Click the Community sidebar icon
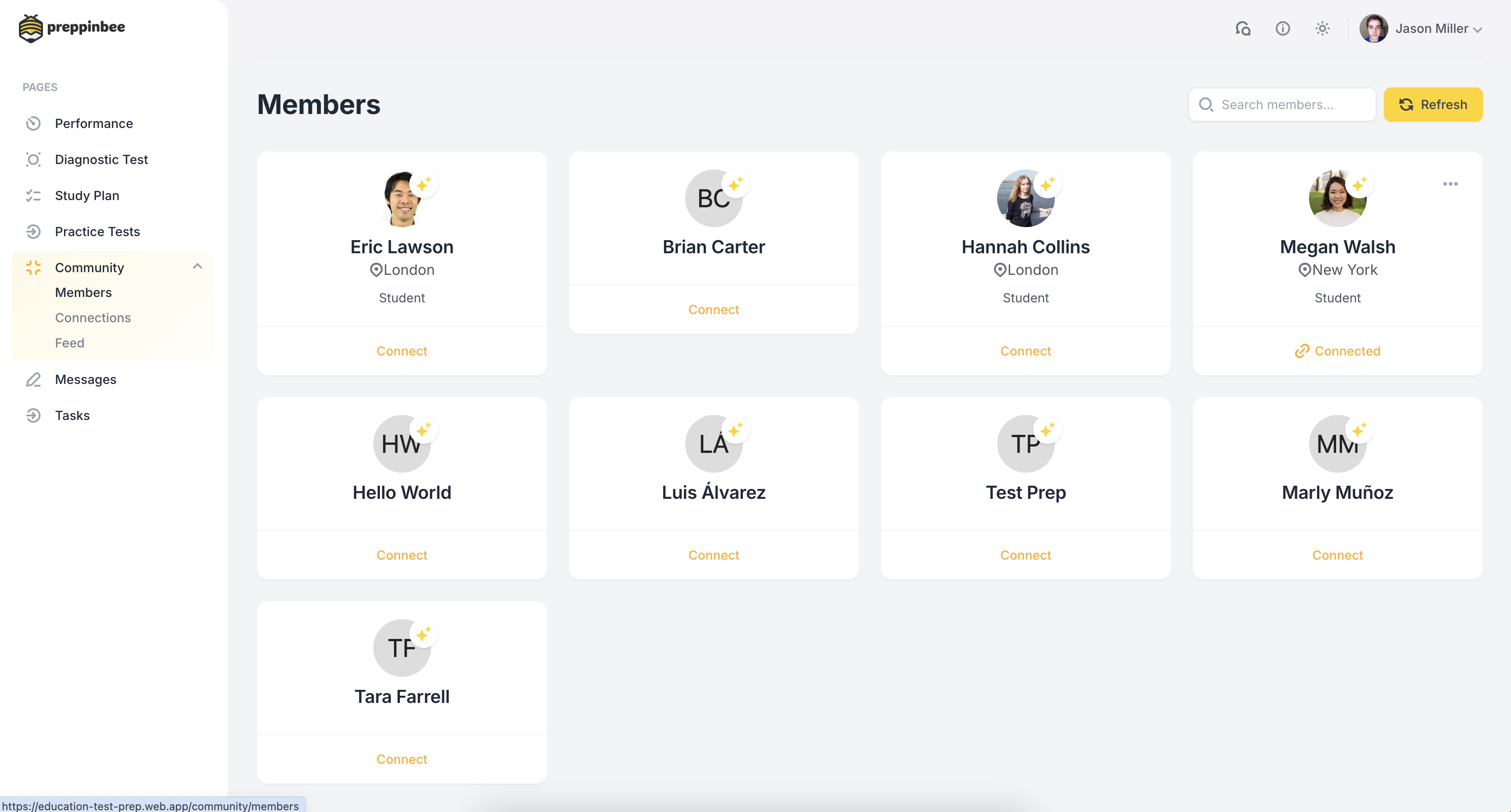Viewport: 1511px width, 812px height. tap(33, 267)
